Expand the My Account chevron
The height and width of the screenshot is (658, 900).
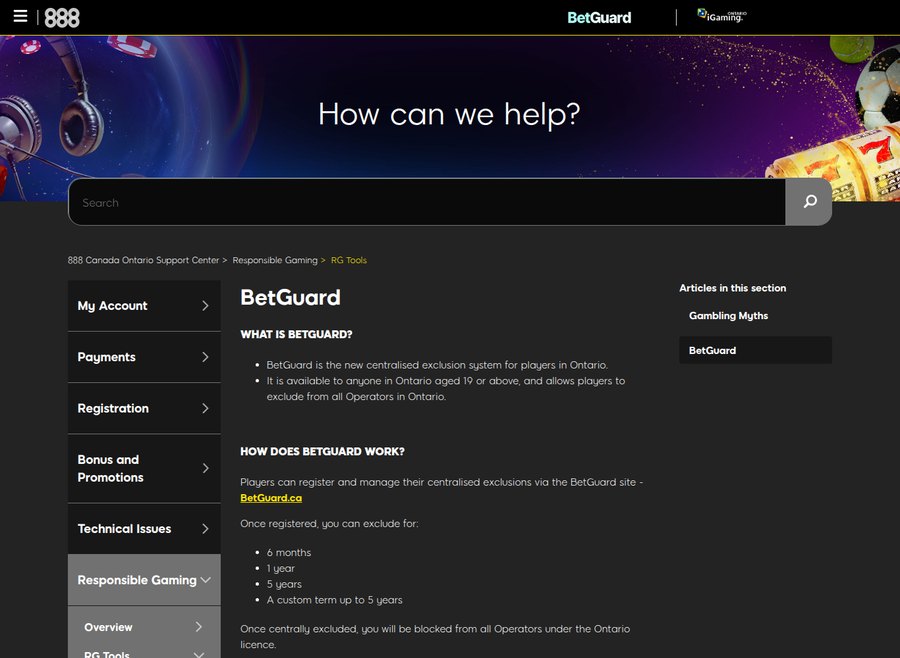(x=205, y=305)
